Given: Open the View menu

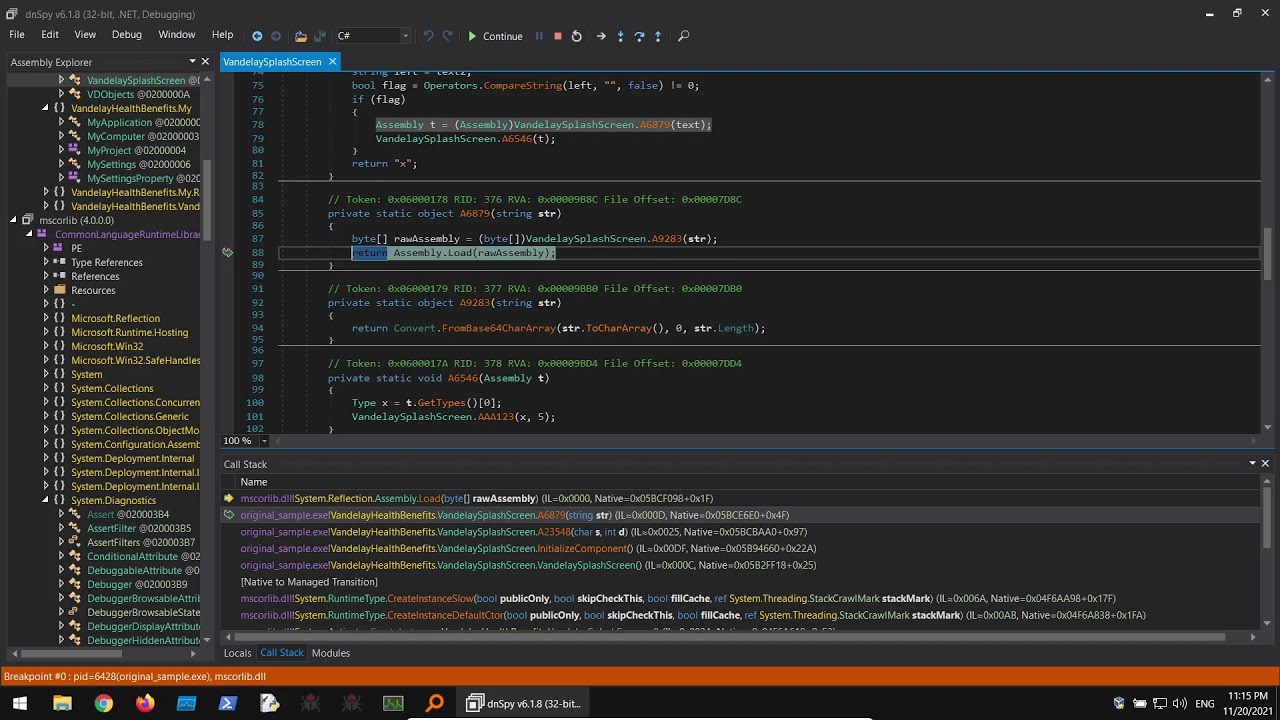Looking at the screenshot, I should point(85,35).
